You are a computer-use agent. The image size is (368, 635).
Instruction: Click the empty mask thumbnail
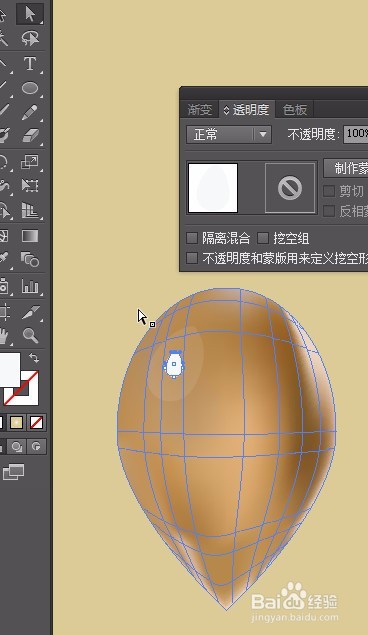[x=290, y=188]
